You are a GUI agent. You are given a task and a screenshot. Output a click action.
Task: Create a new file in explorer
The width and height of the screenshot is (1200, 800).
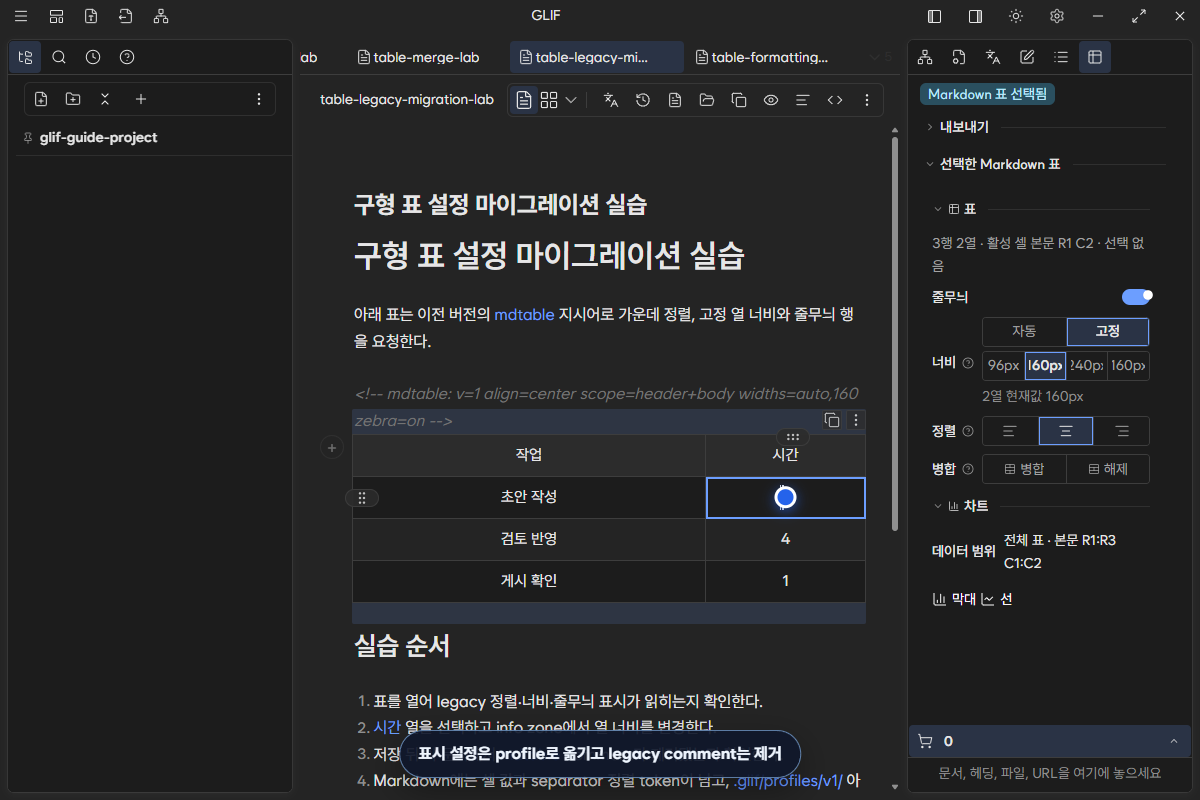pyautogui.click(x=41, y=99)
